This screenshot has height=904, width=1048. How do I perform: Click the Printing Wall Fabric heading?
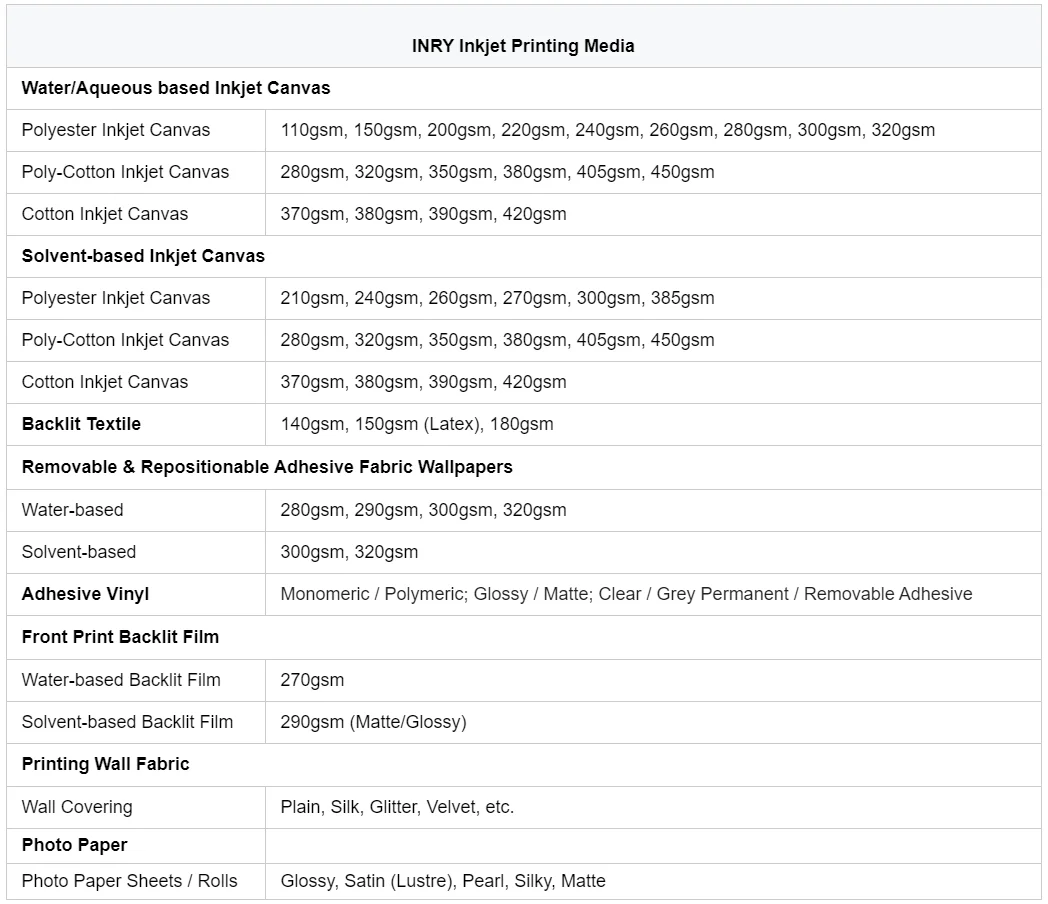pos(105,764)
